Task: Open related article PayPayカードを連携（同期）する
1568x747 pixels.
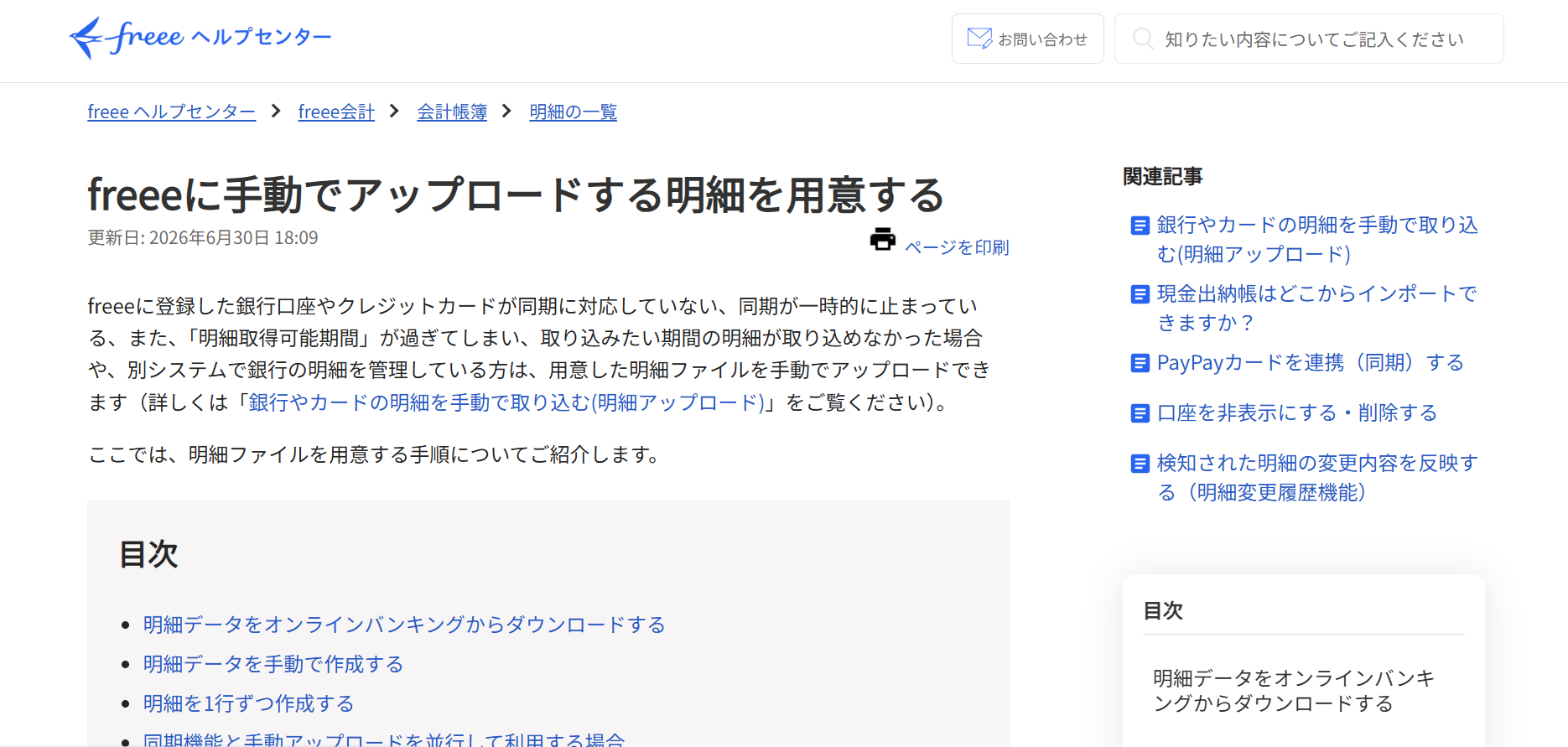Action: pyautogui.click(x=1311, y=363)
